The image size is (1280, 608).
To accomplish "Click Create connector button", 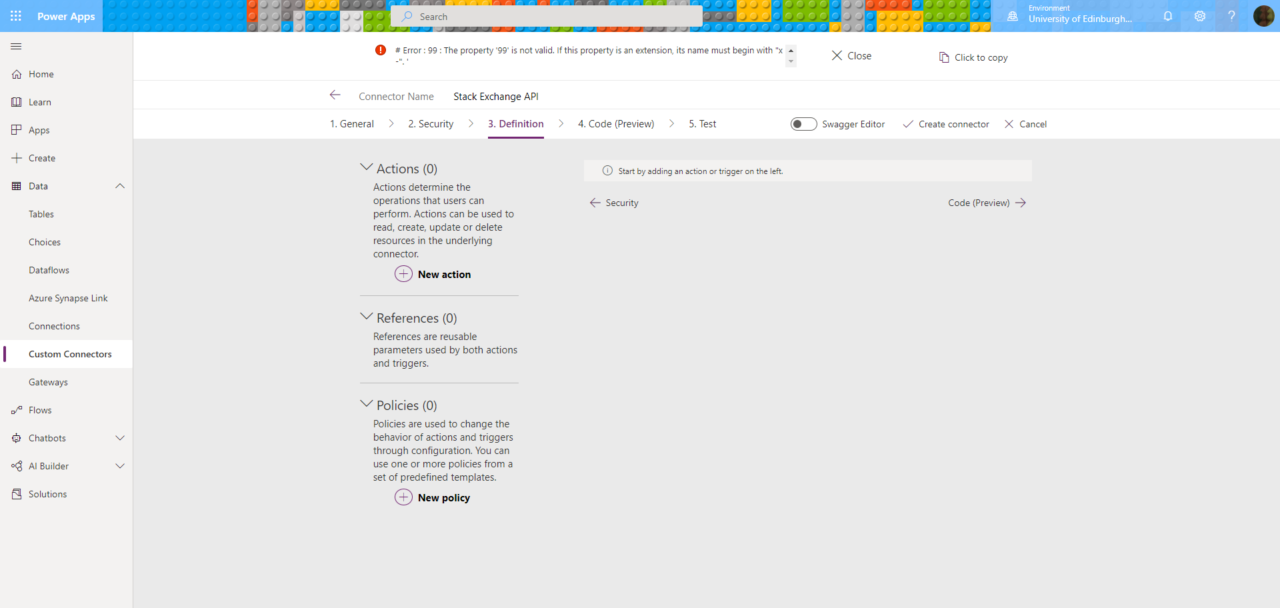I will click(945, 124).
